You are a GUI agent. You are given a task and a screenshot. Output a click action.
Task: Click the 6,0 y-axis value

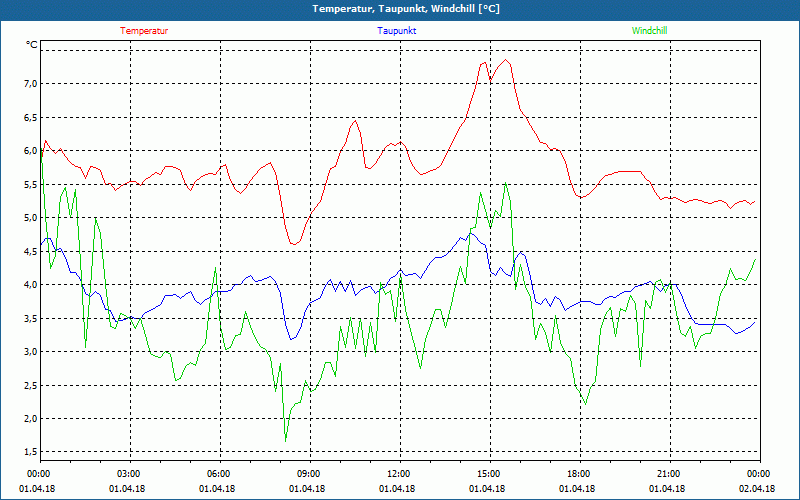tap(32, 151)
